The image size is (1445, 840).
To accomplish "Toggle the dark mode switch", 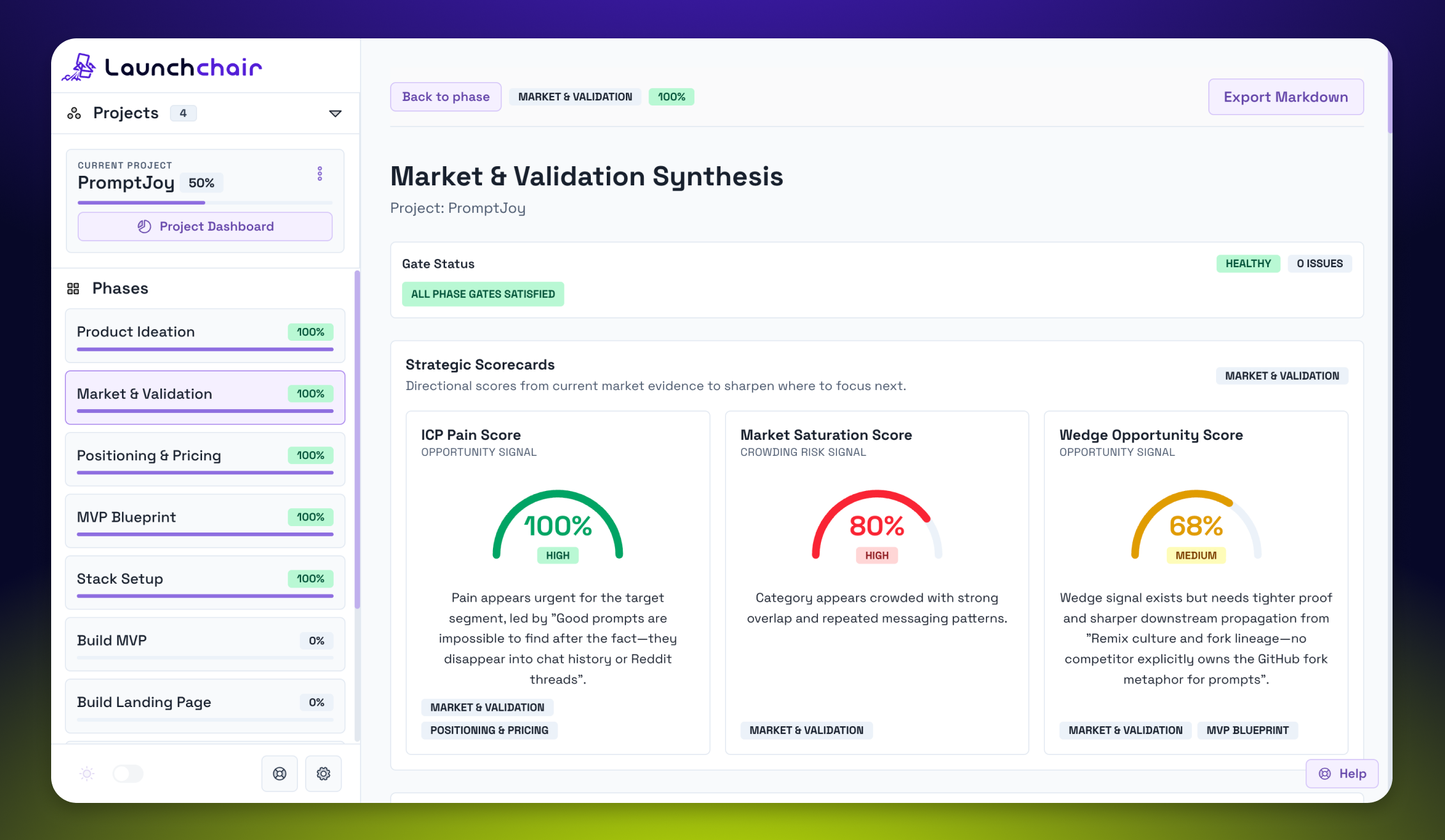I will [128, 774].
